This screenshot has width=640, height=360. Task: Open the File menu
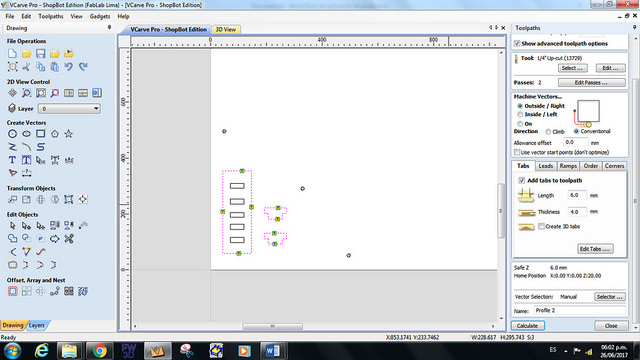(10, 16)
